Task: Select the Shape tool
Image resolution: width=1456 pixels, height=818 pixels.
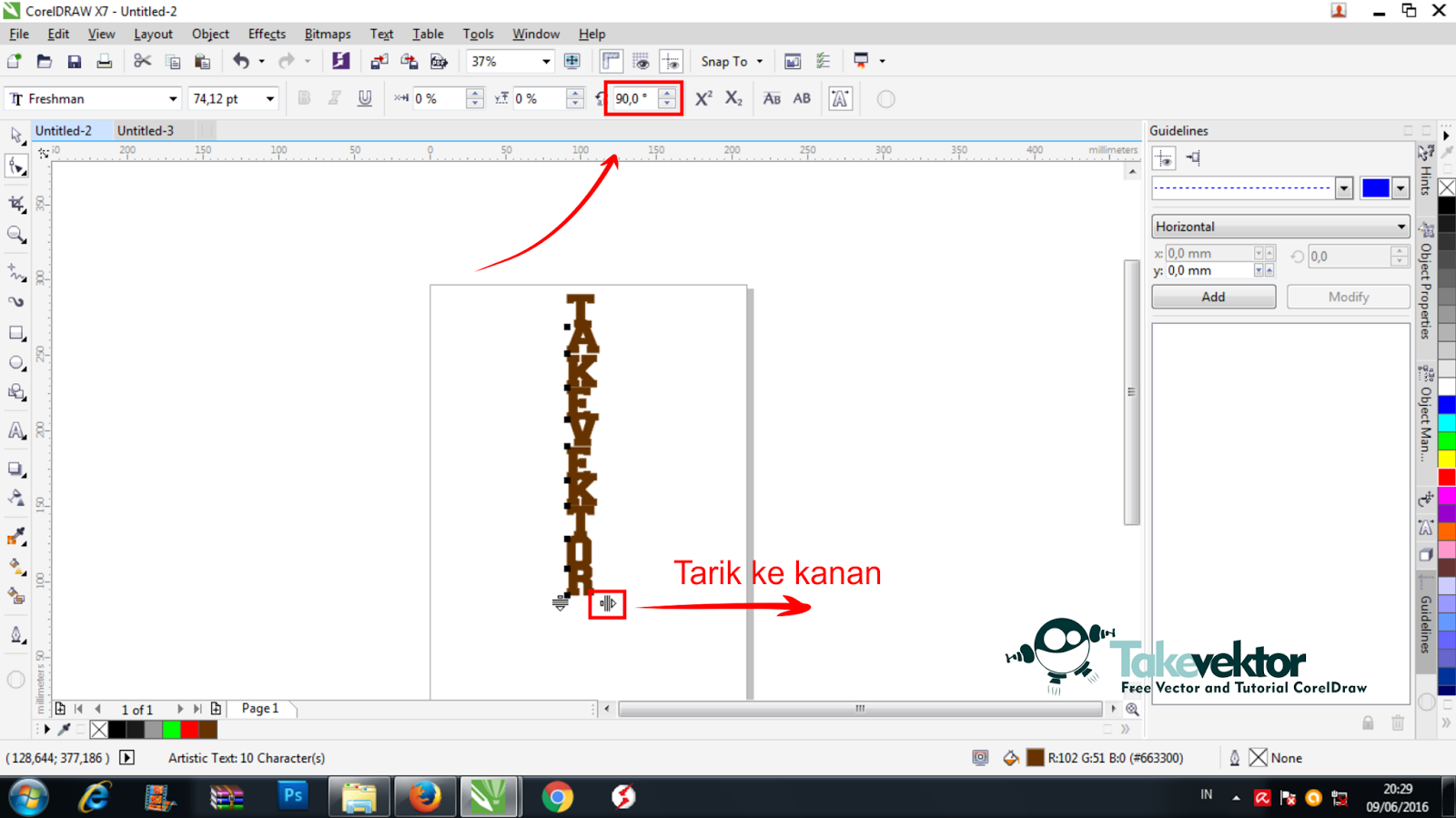Action: [x=16, y=167]
